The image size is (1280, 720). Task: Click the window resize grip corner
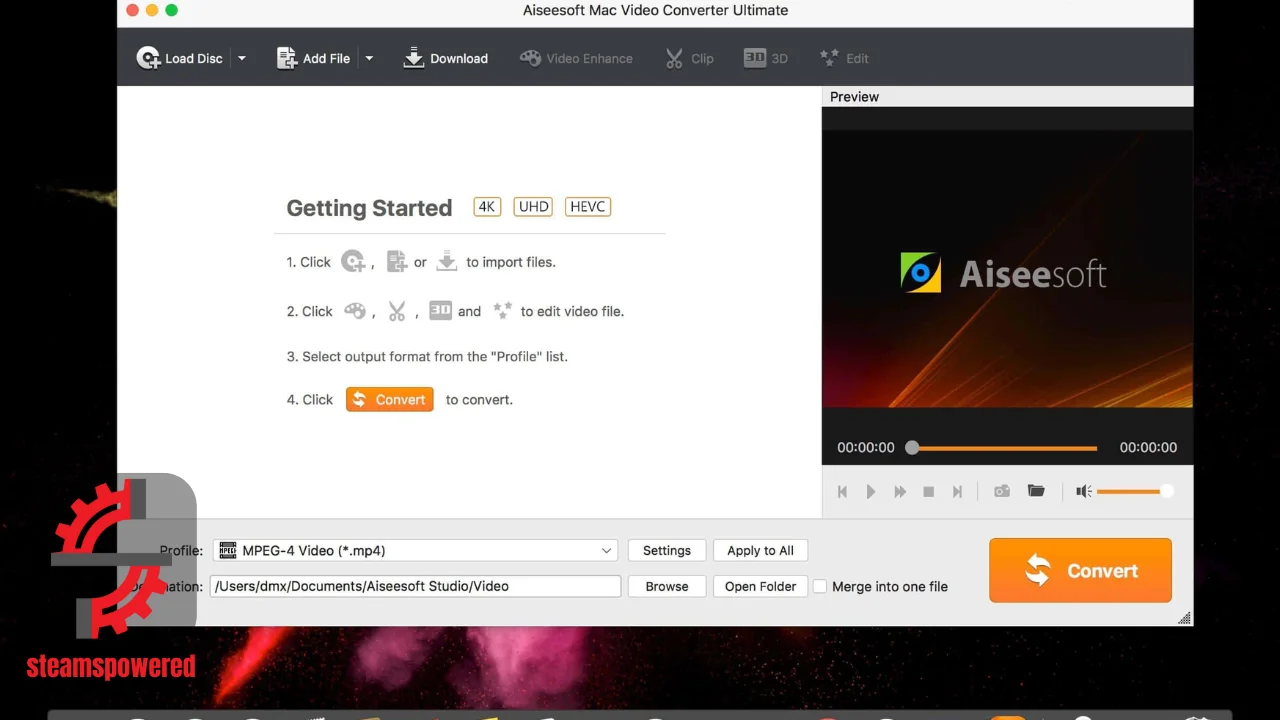1185,618
